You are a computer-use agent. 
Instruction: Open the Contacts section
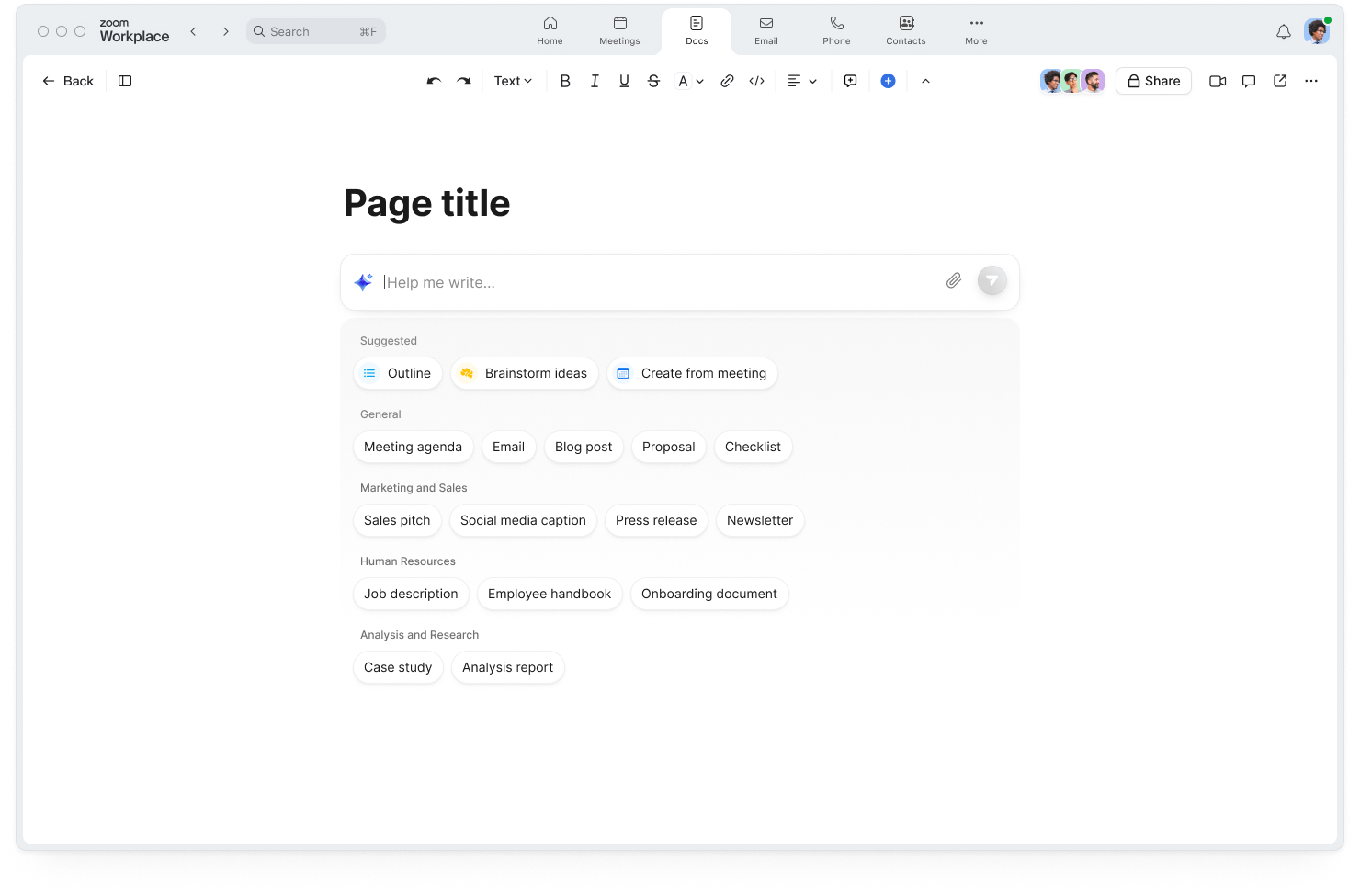click(905, 30)
